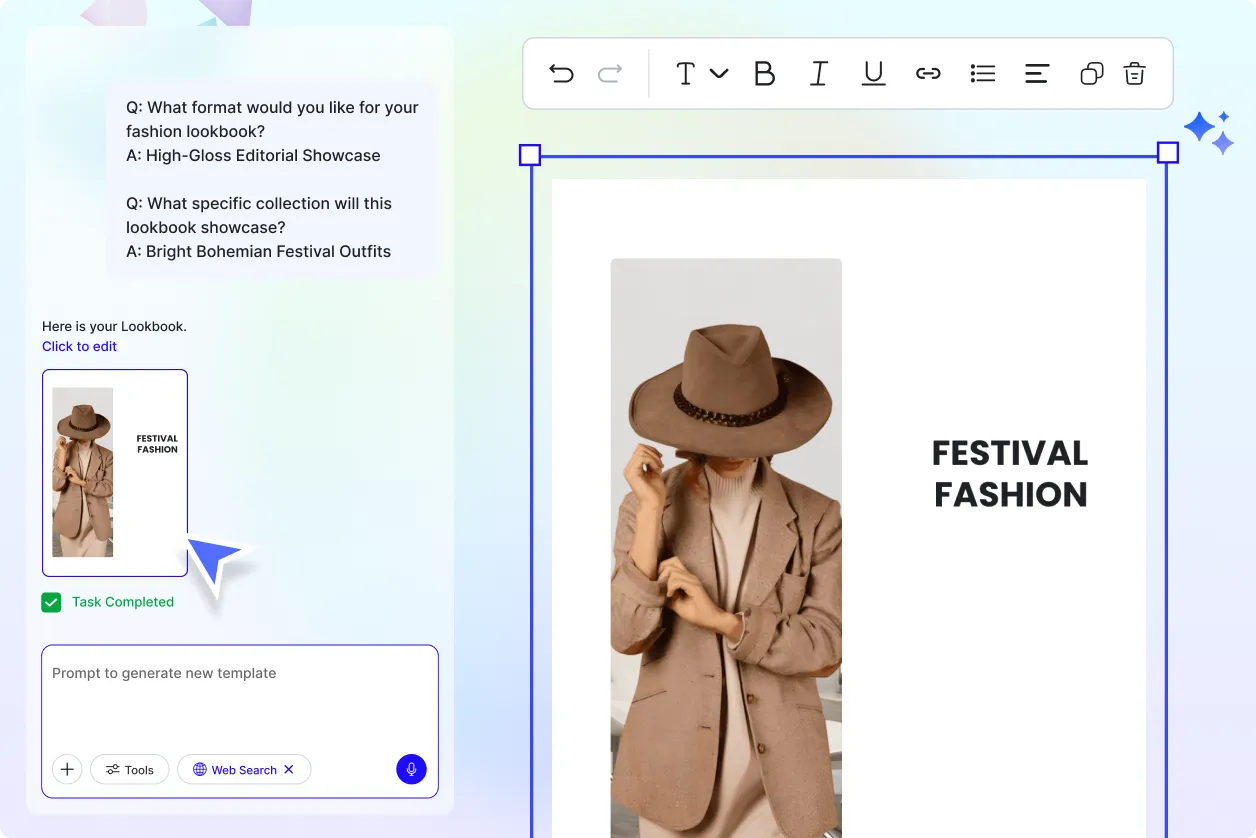This screenshot has height=838, width=1256.
Task: Toggle italic formatting
Action: 818,74
